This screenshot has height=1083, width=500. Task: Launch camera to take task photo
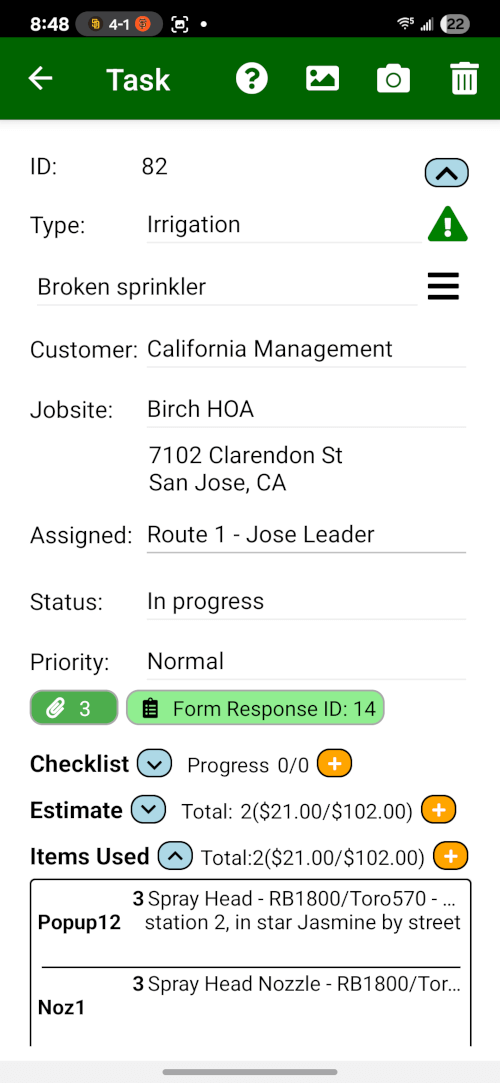pyautogui.click(x=394, y=79)
